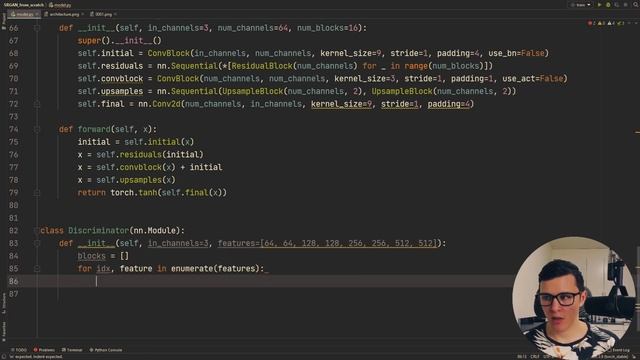Collapse the __init__ method on line 83
The image size is (640, 360).
pyautogui.click(x=37, y=243)
